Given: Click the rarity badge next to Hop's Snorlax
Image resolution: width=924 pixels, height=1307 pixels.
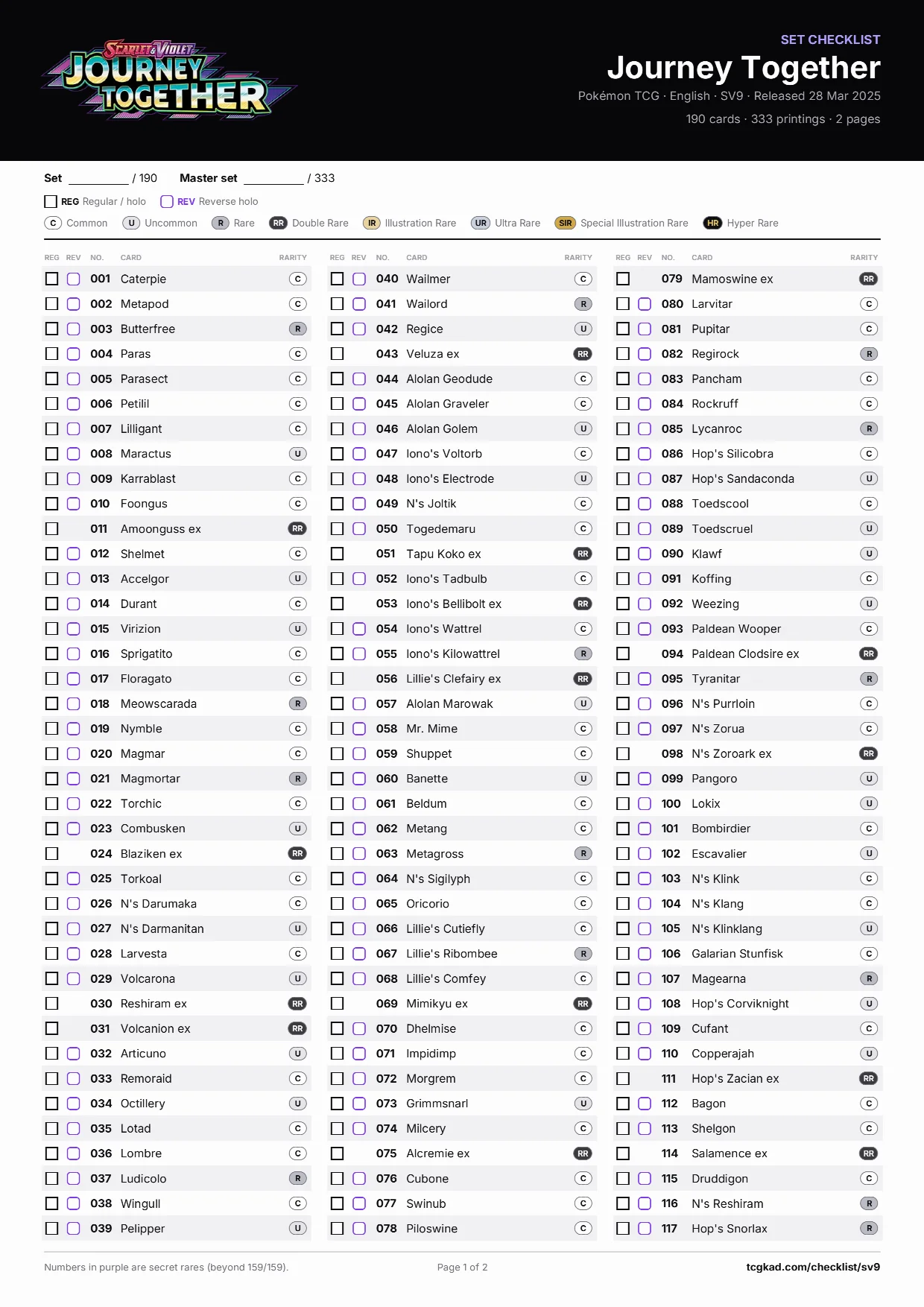Looking at the screenshot, I should click(x=869, y=1228).
